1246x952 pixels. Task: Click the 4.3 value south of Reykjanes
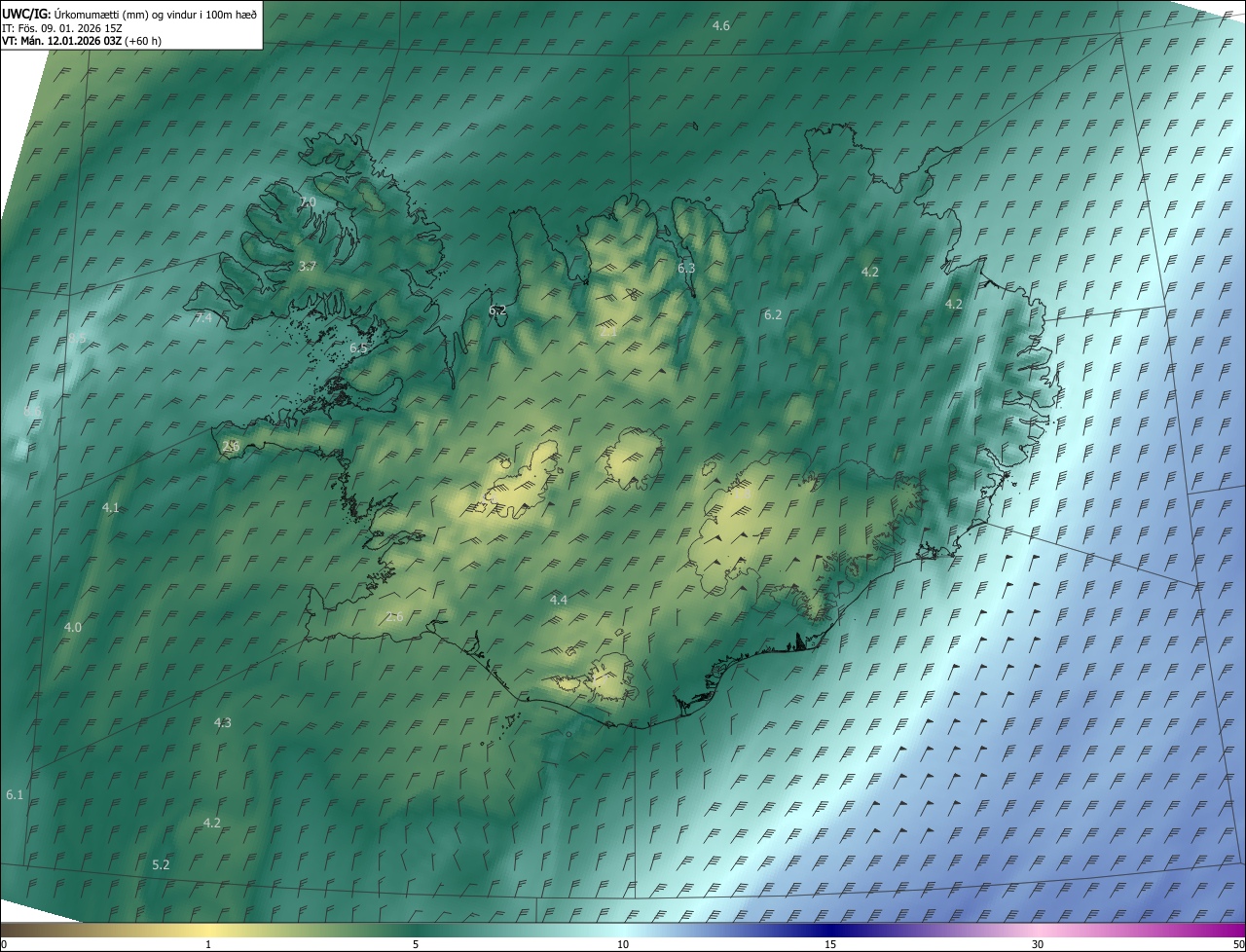tap(223, 722)
